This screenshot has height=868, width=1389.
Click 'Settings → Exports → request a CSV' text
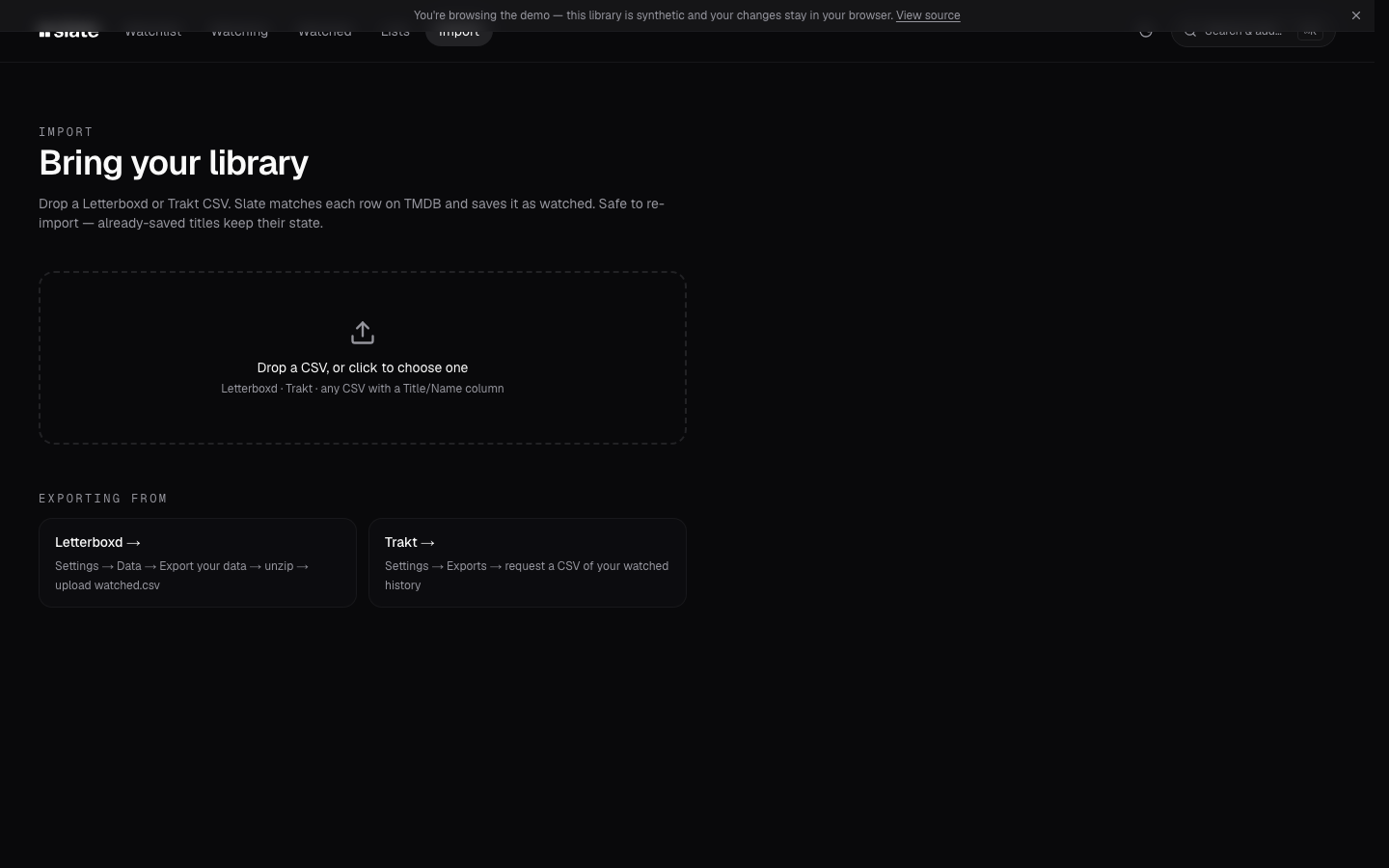point(527,575)
